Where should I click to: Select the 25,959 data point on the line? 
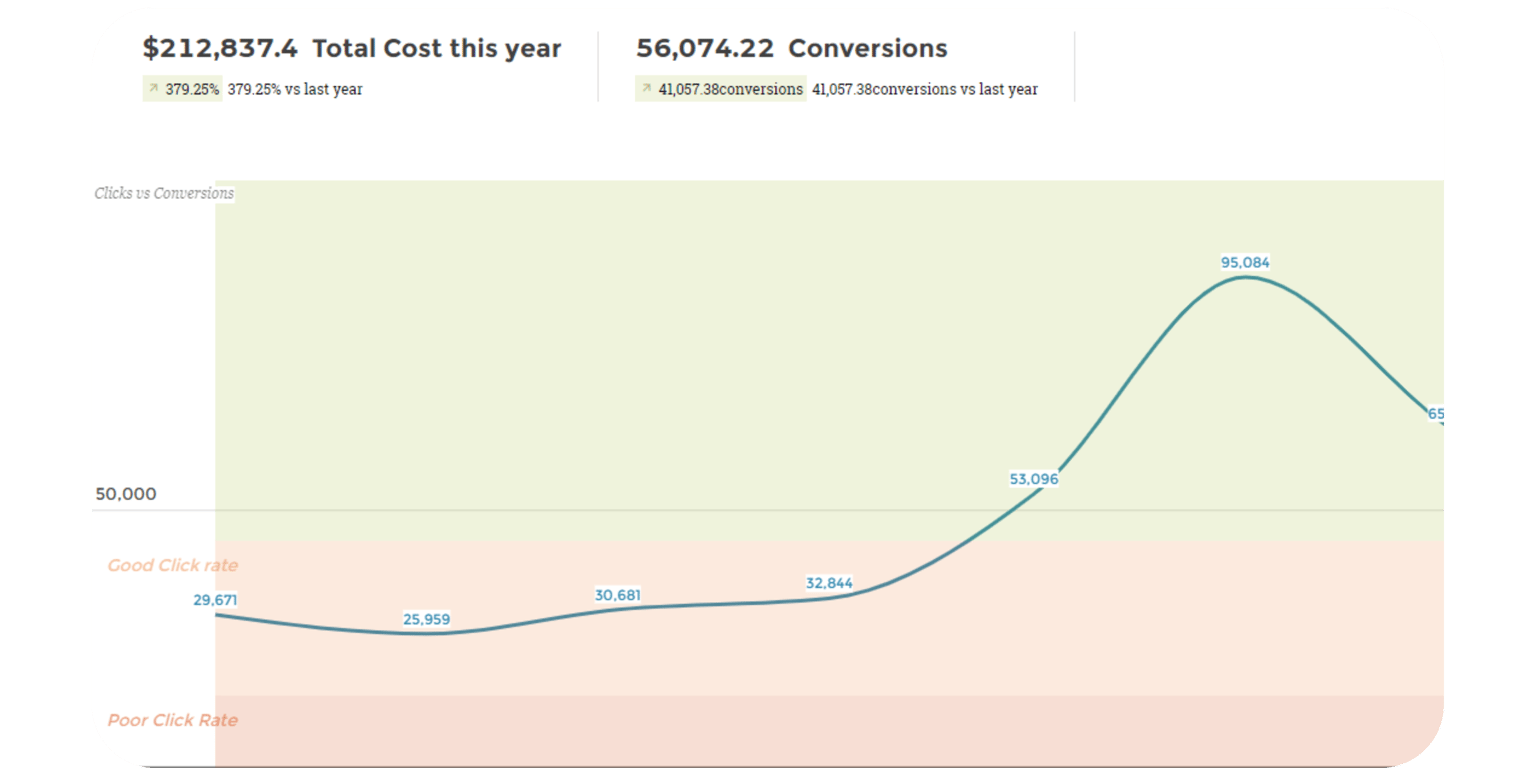[427, 633]
